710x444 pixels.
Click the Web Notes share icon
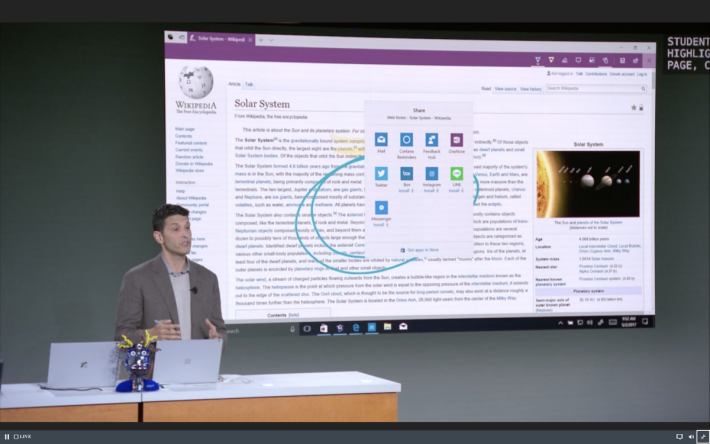tap(635, 60)
